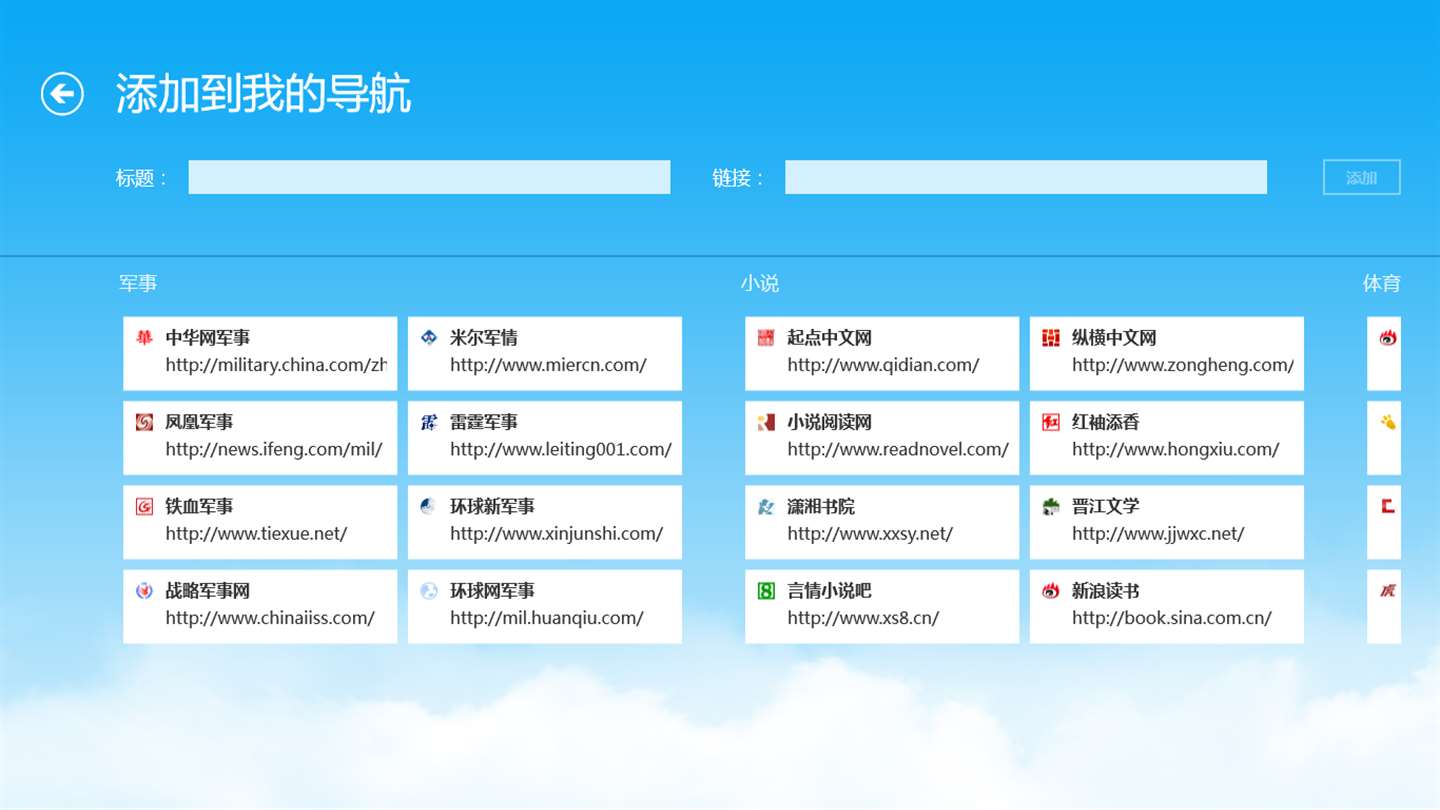Select the 小说阅读网 title text
The width and height of the screenshot is (1440, 810).
(x=830, y=422)
